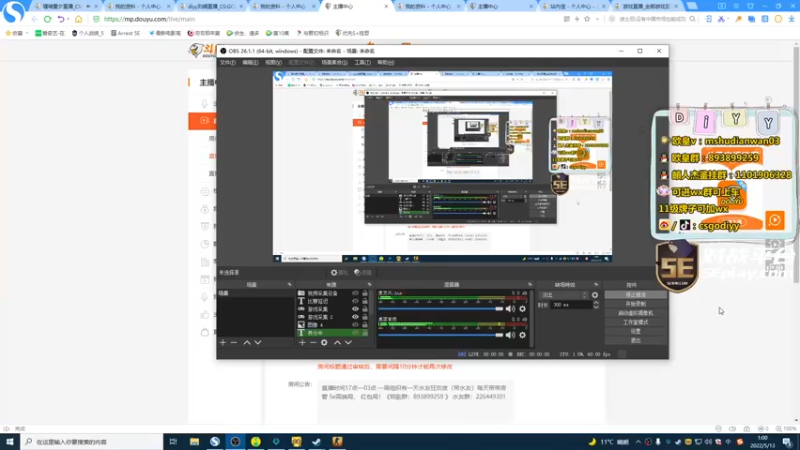Add a source with the plus icon in Sources panel
Image resolution: width=800 pixels, height=450 pixels.
303,342
